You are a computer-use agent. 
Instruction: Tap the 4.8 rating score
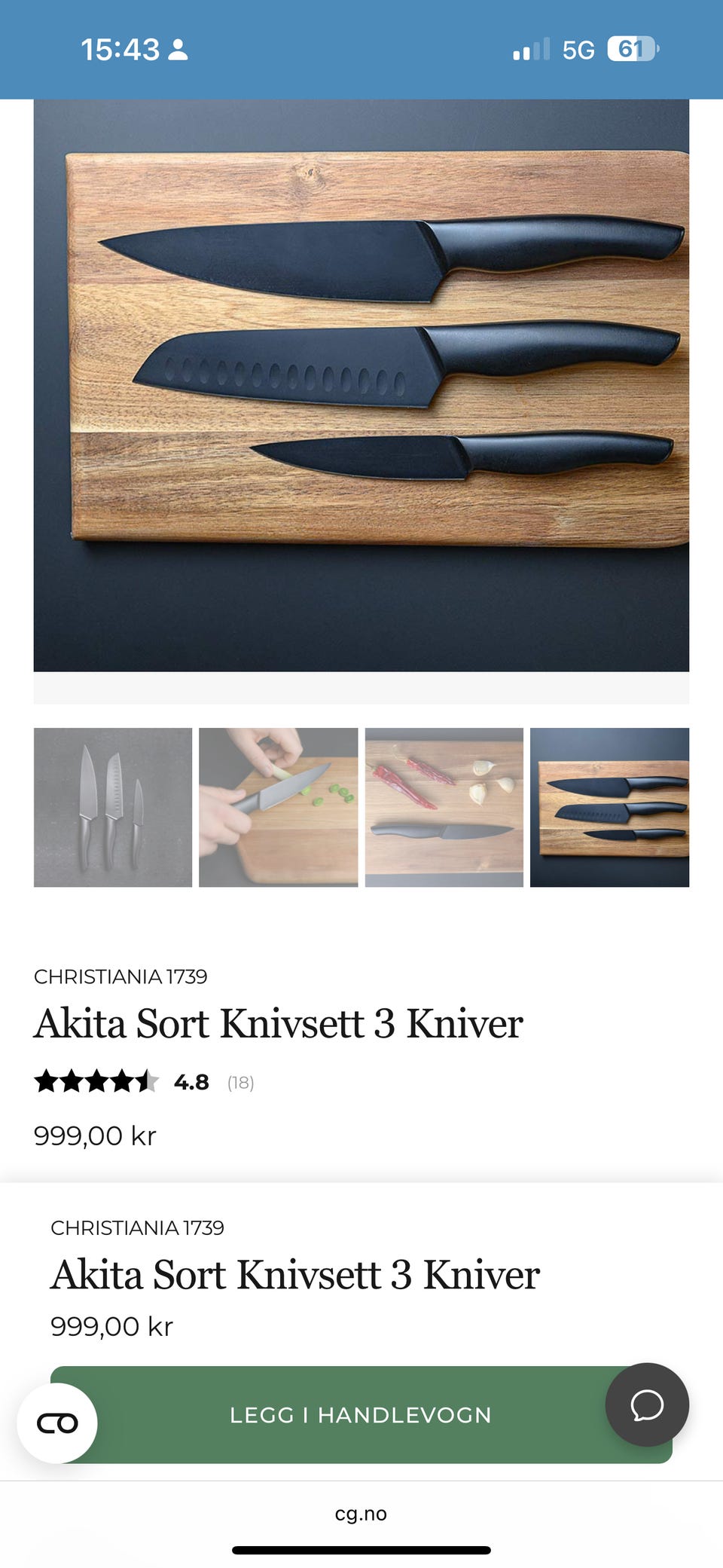191,1083
